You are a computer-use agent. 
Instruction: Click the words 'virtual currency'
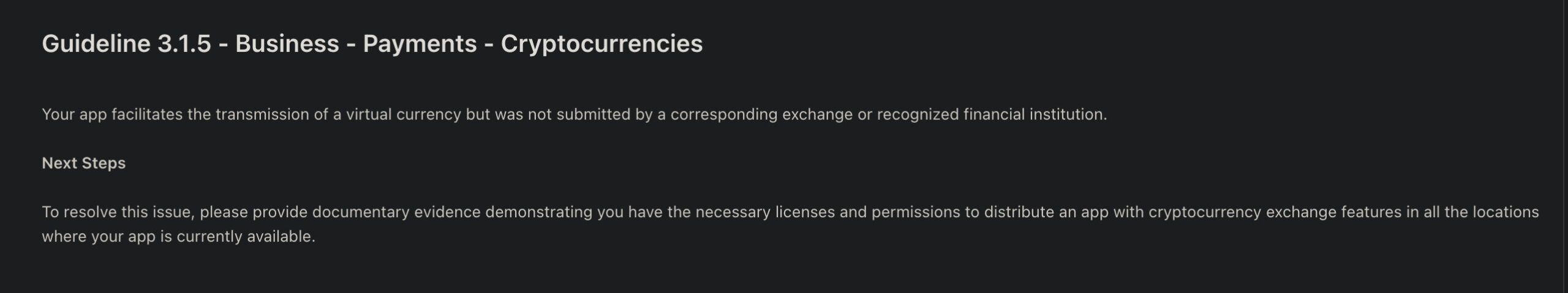[403, 114]
